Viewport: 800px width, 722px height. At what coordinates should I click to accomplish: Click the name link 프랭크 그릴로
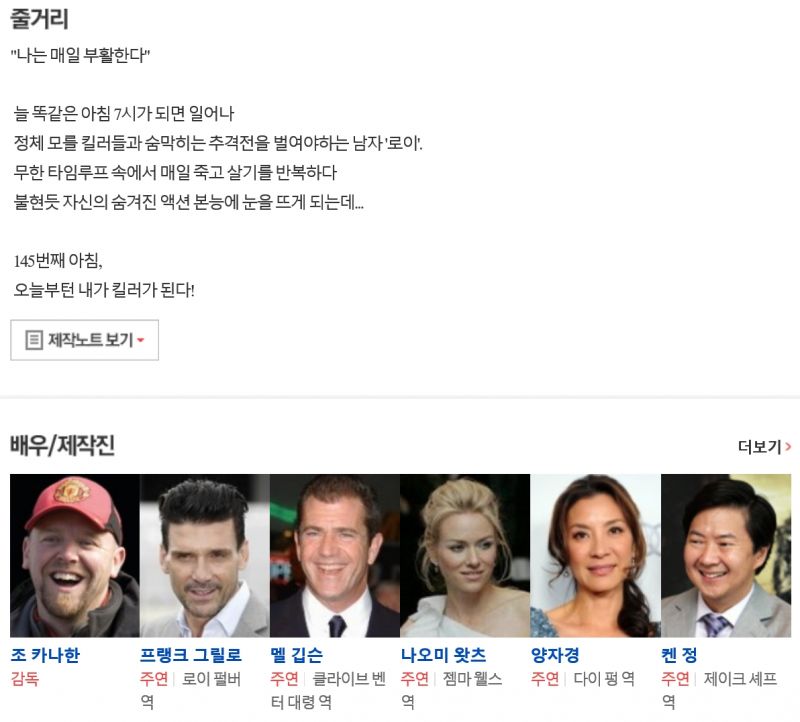click(x=191, y=655)
